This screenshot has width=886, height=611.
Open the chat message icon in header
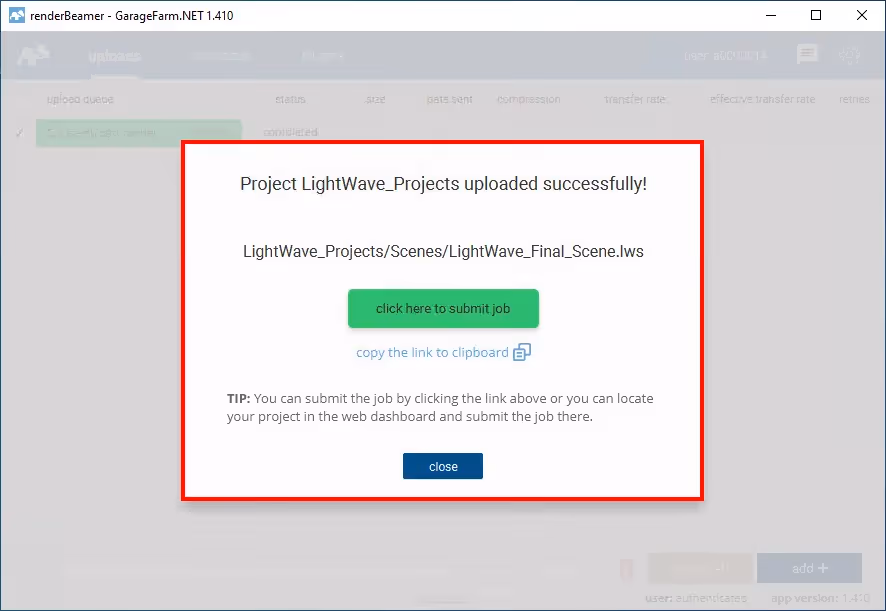[807, 54]
